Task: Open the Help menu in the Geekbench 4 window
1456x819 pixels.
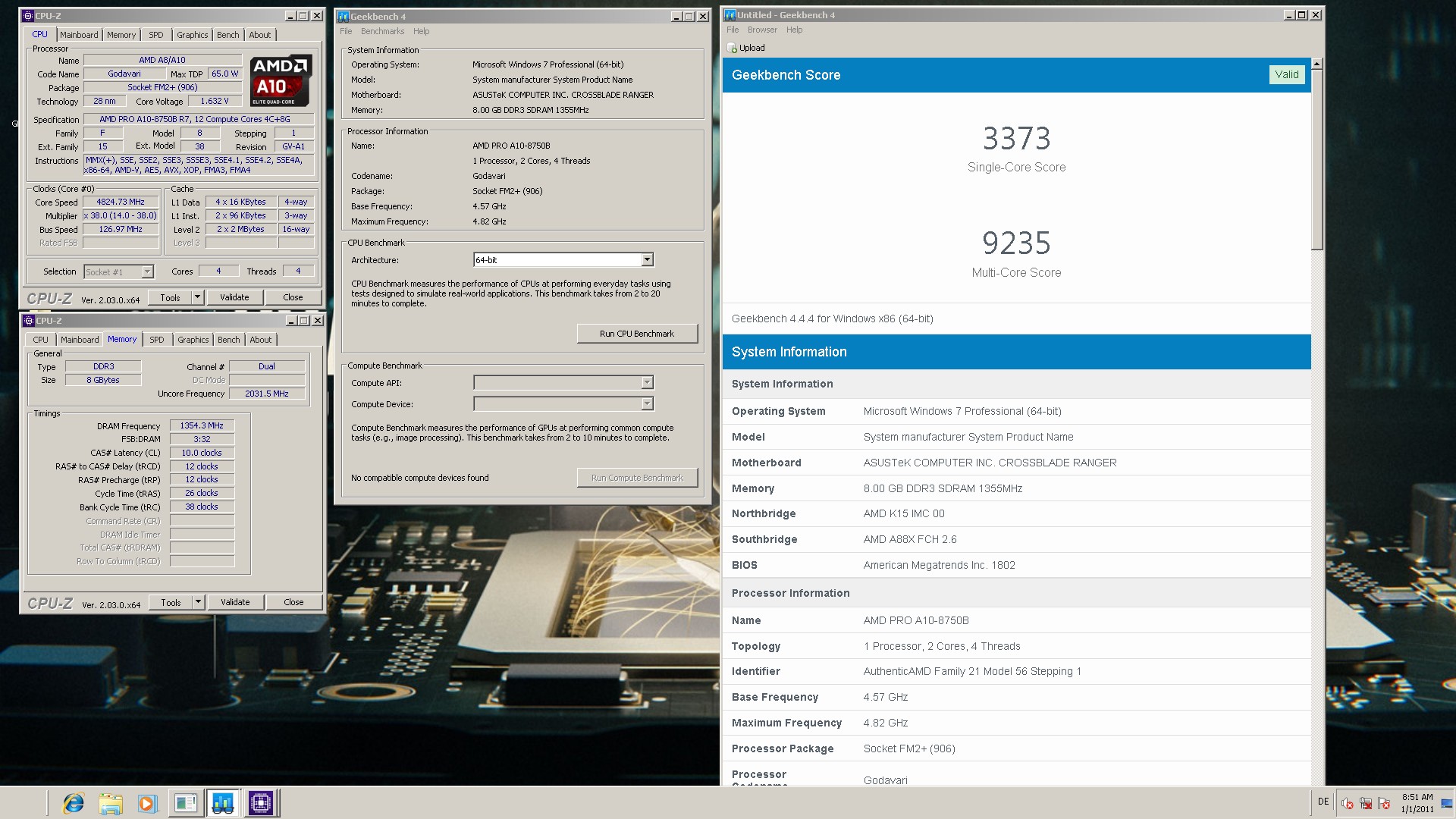Action: click(421, 31)
